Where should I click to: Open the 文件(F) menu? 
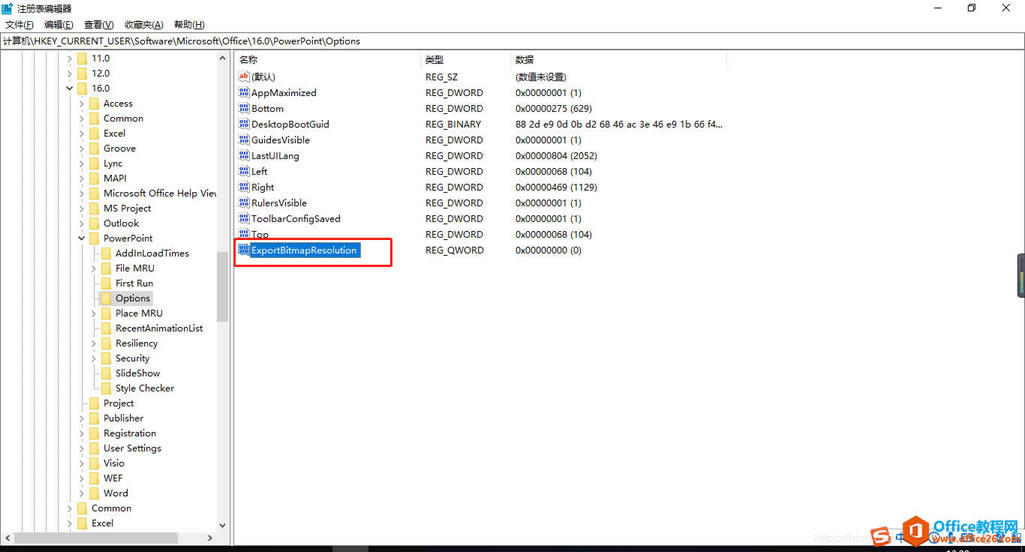[19, 25]
